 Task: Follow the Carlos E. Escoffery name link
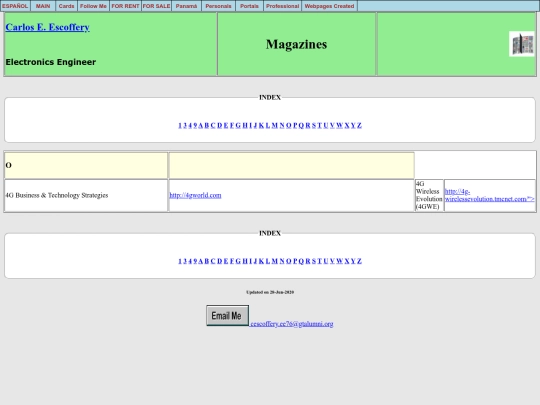(x=48, y=27)
